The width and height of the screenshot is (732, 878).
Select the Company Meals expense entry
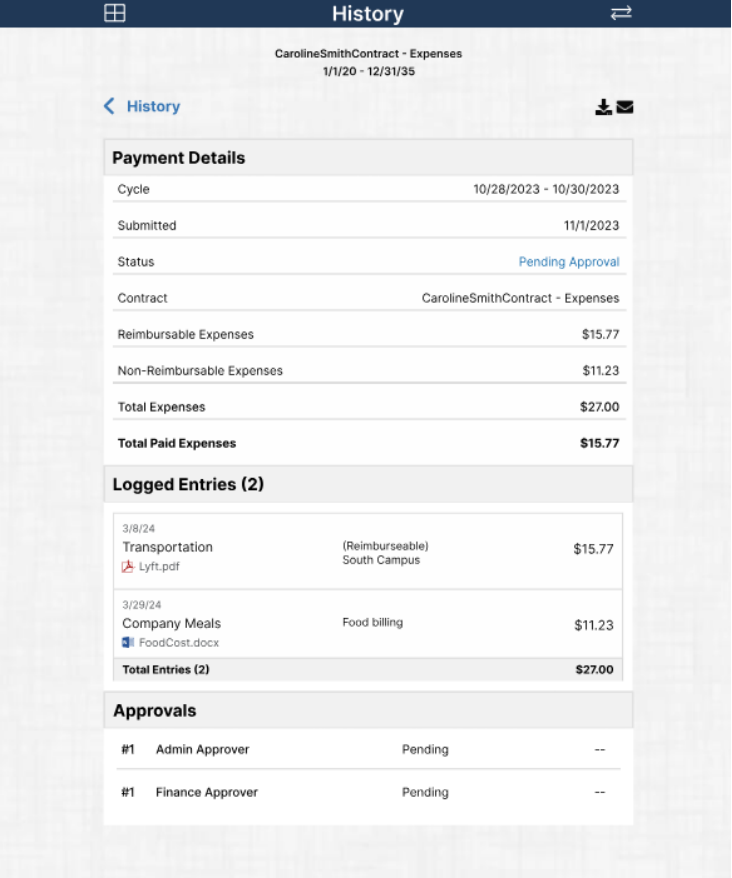pos(171,623)
